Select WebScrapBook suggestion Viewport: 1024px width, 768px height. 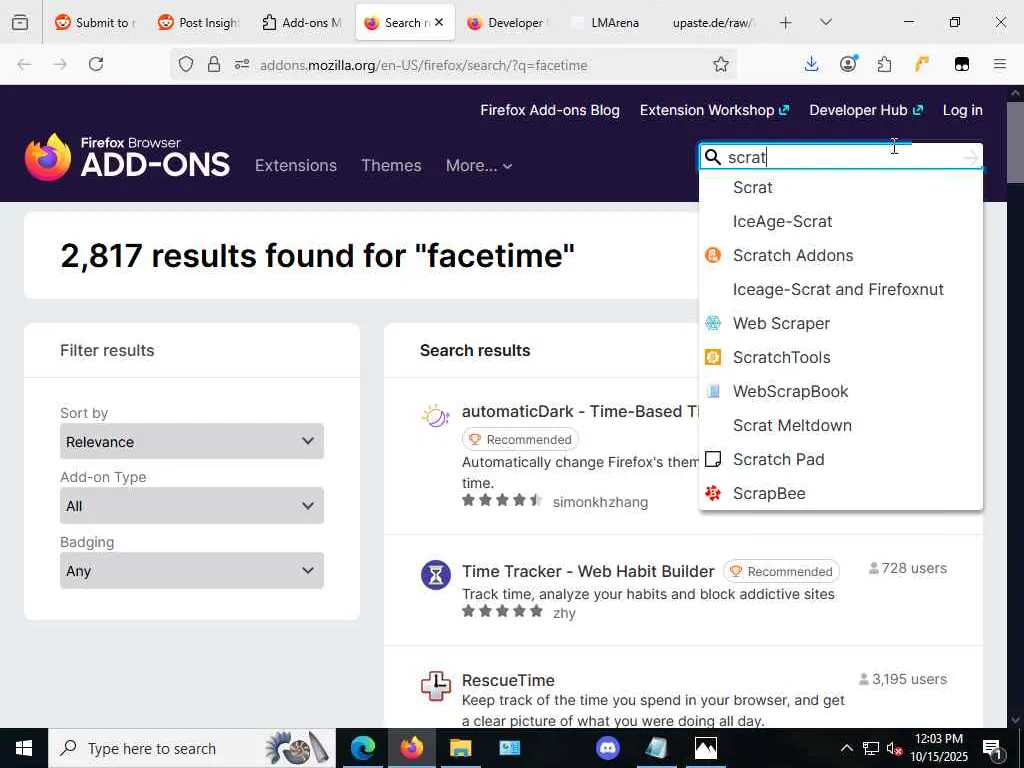(x=840, y=391)
